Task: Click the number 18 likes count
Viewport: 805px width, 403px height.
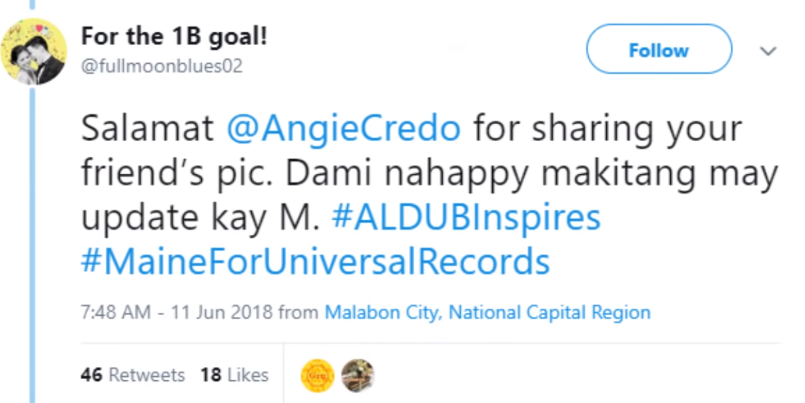Action: click(210, 375)
